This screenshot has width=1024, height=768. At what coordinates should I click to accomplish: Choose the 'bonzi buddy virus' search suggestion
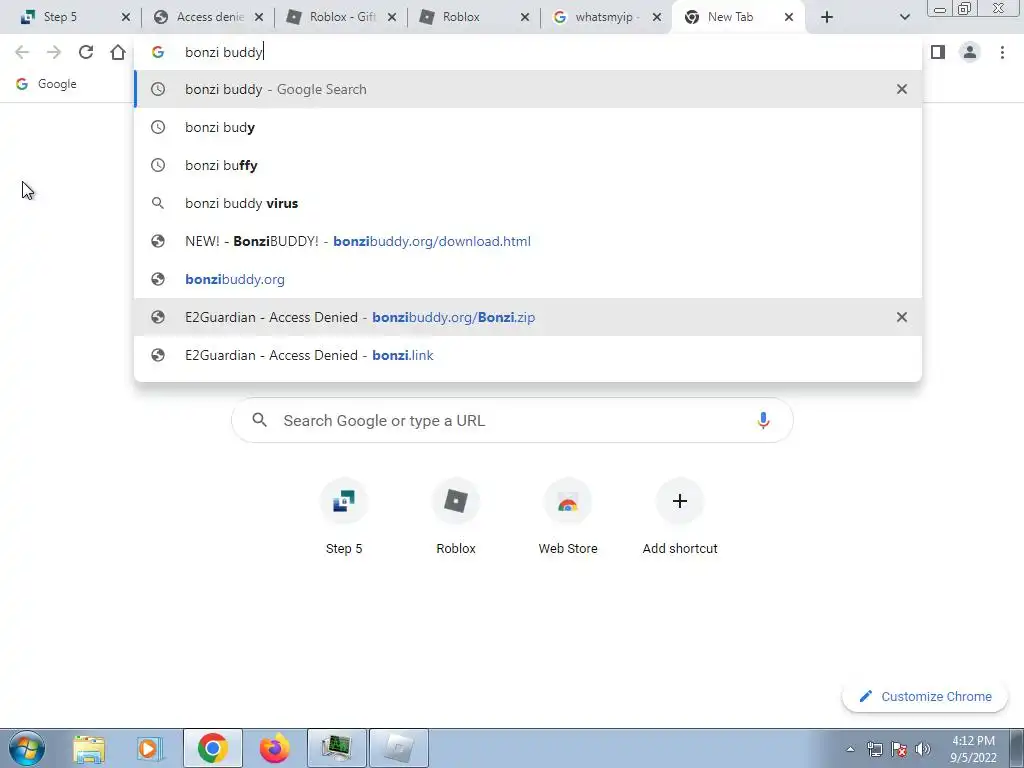click(528, 203)
